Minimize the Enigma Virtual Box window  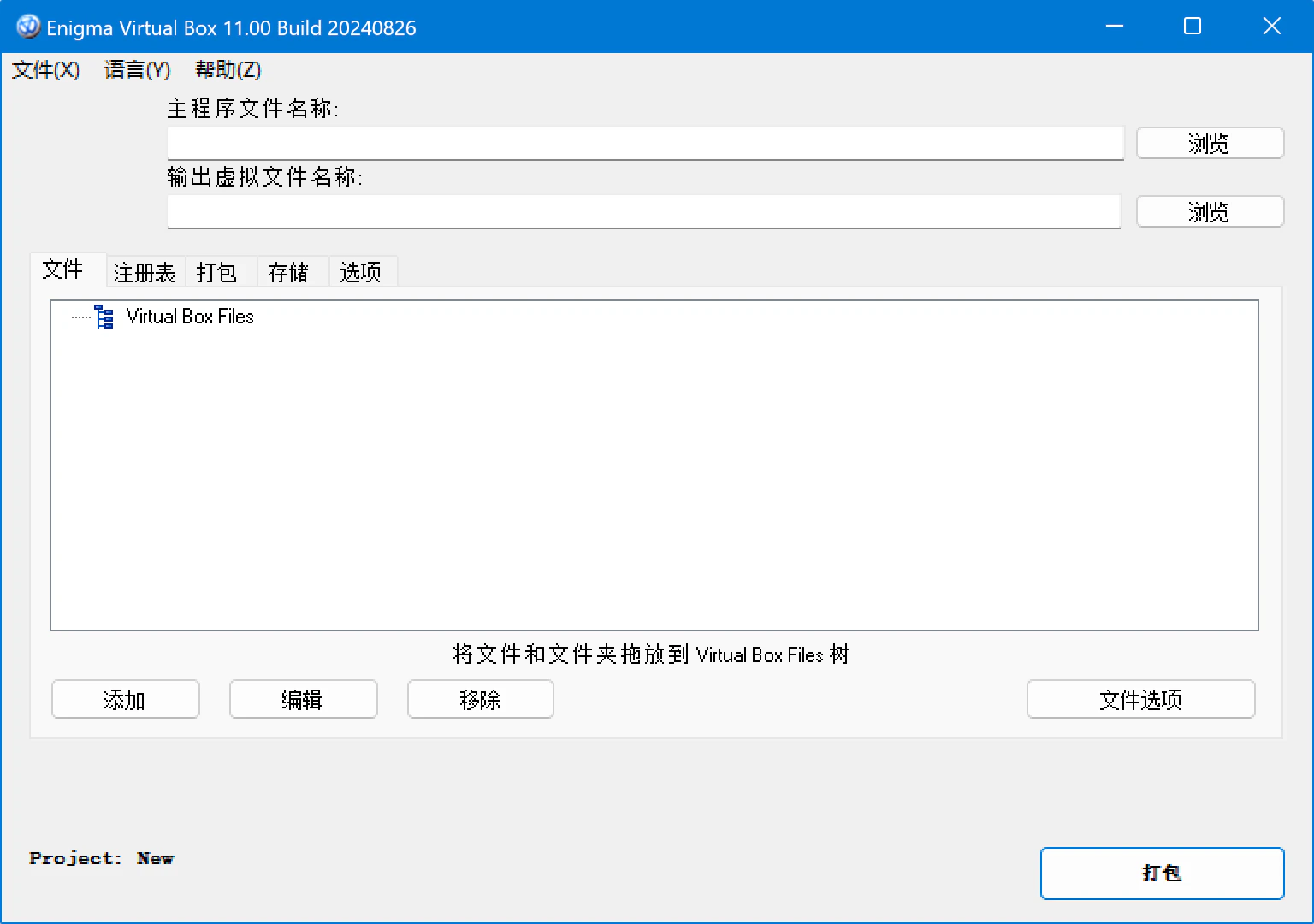1114,27
